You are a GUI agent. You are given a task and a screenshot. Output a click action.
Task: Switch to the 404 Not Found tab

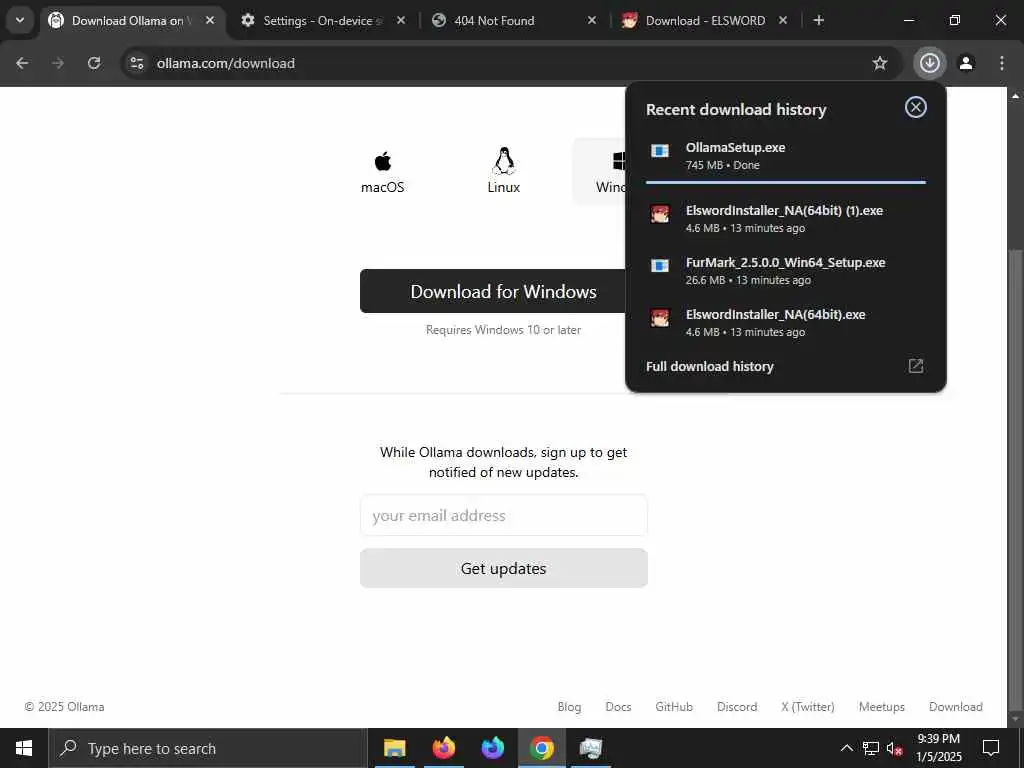(x=515, y=21)
